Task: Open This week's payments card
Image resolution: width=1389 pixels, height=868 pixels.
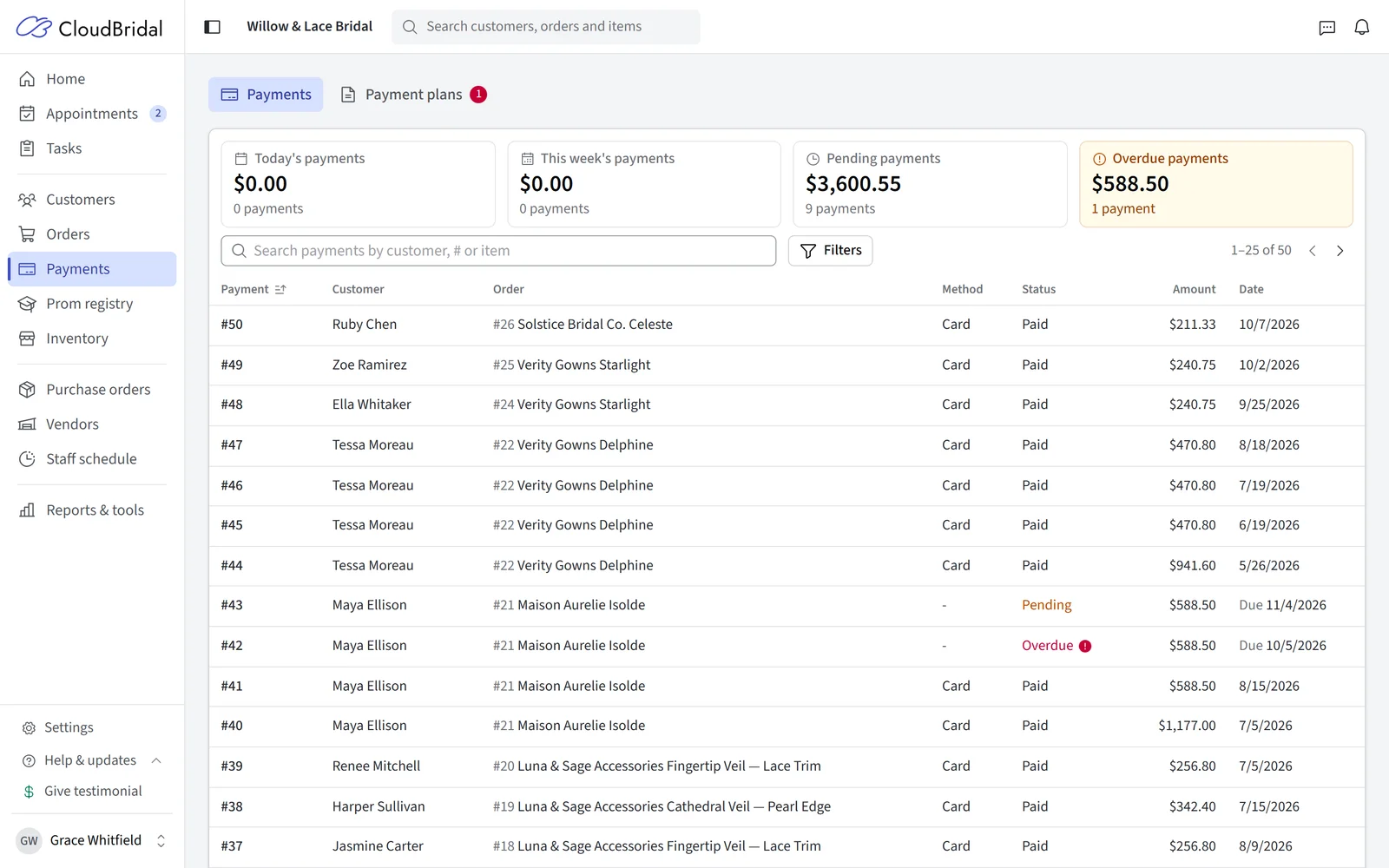Action: tap(644, 184)
